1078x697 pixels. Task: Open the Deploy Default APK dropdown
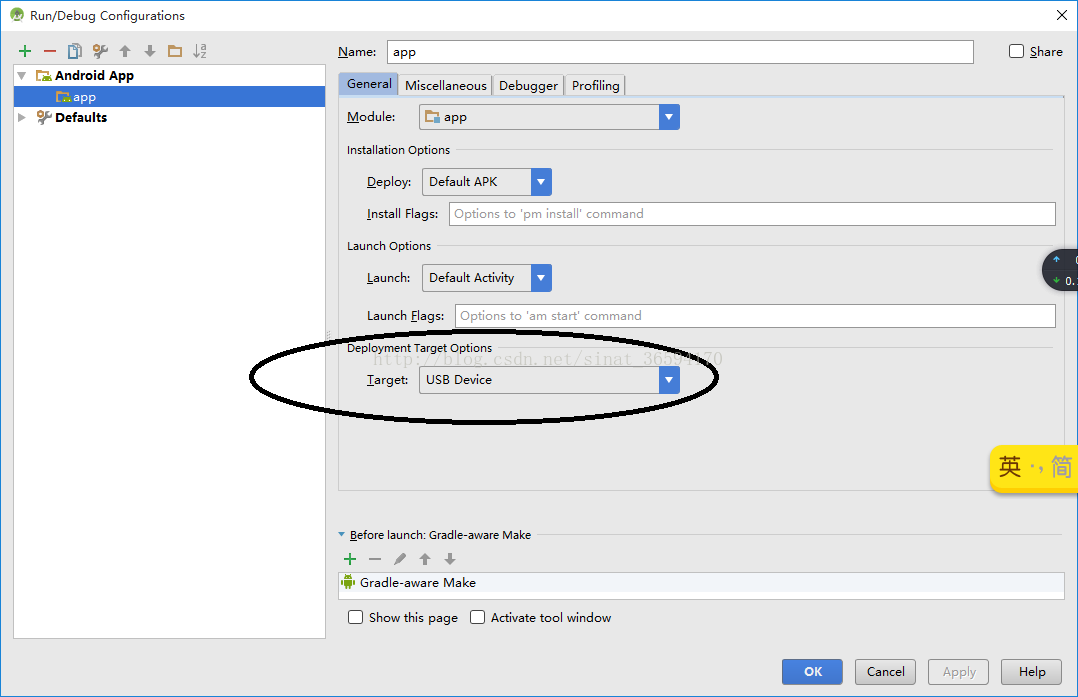(x=541, y=182)
